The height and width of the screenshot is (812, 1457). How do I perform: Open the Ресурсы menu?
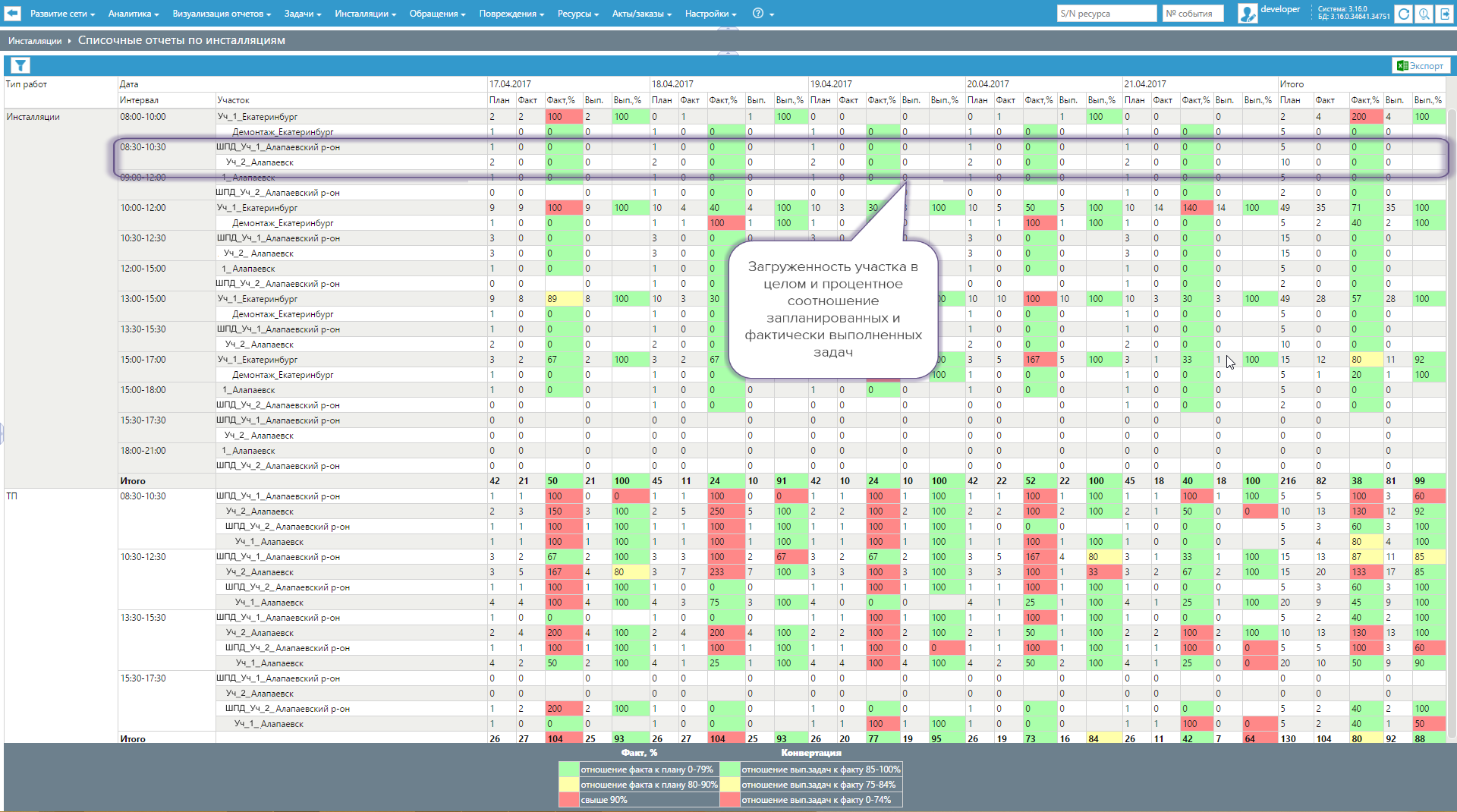(578, 14)
